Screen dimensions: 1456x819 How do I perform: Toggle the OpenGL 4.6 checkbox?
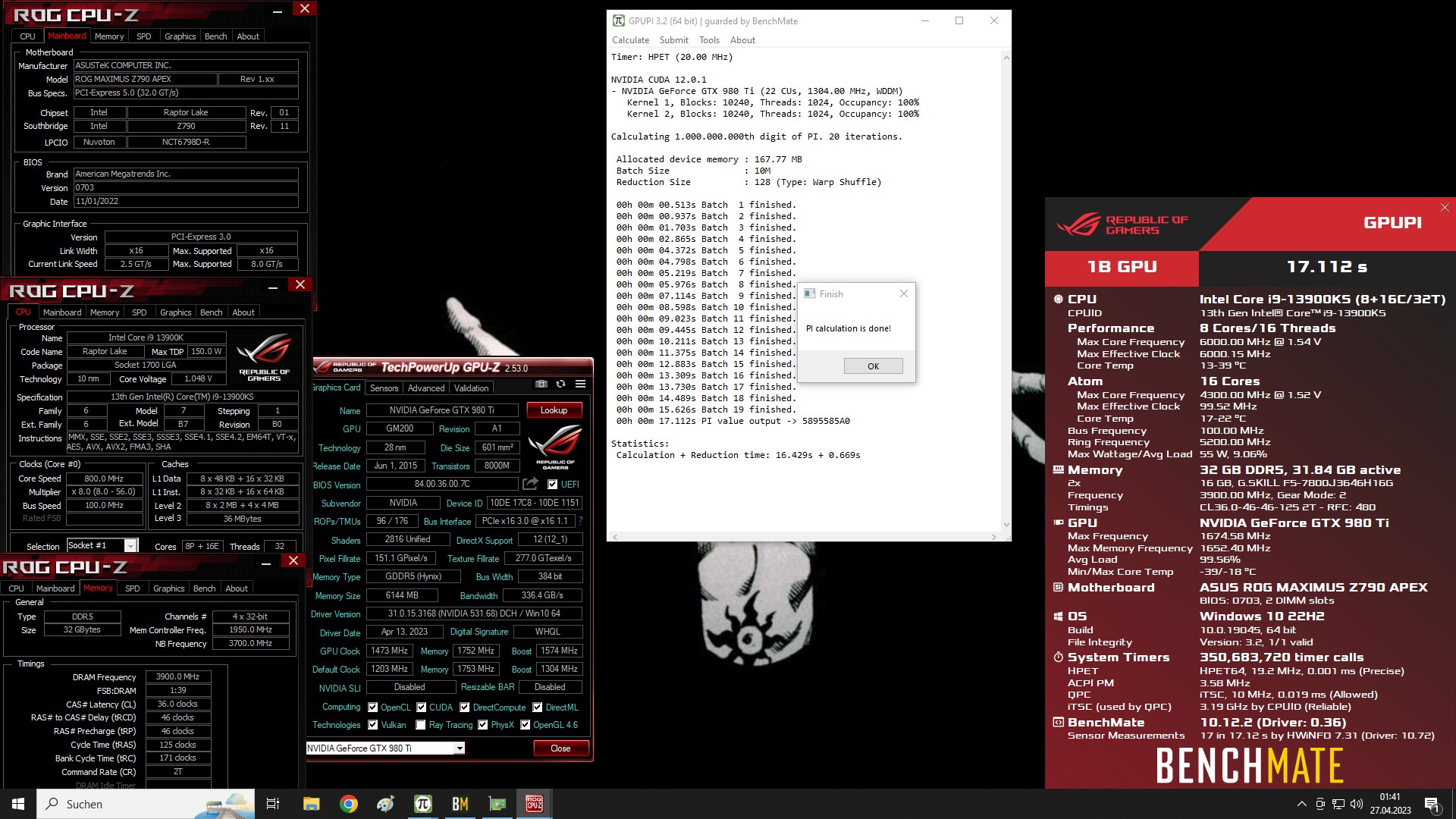525,725
